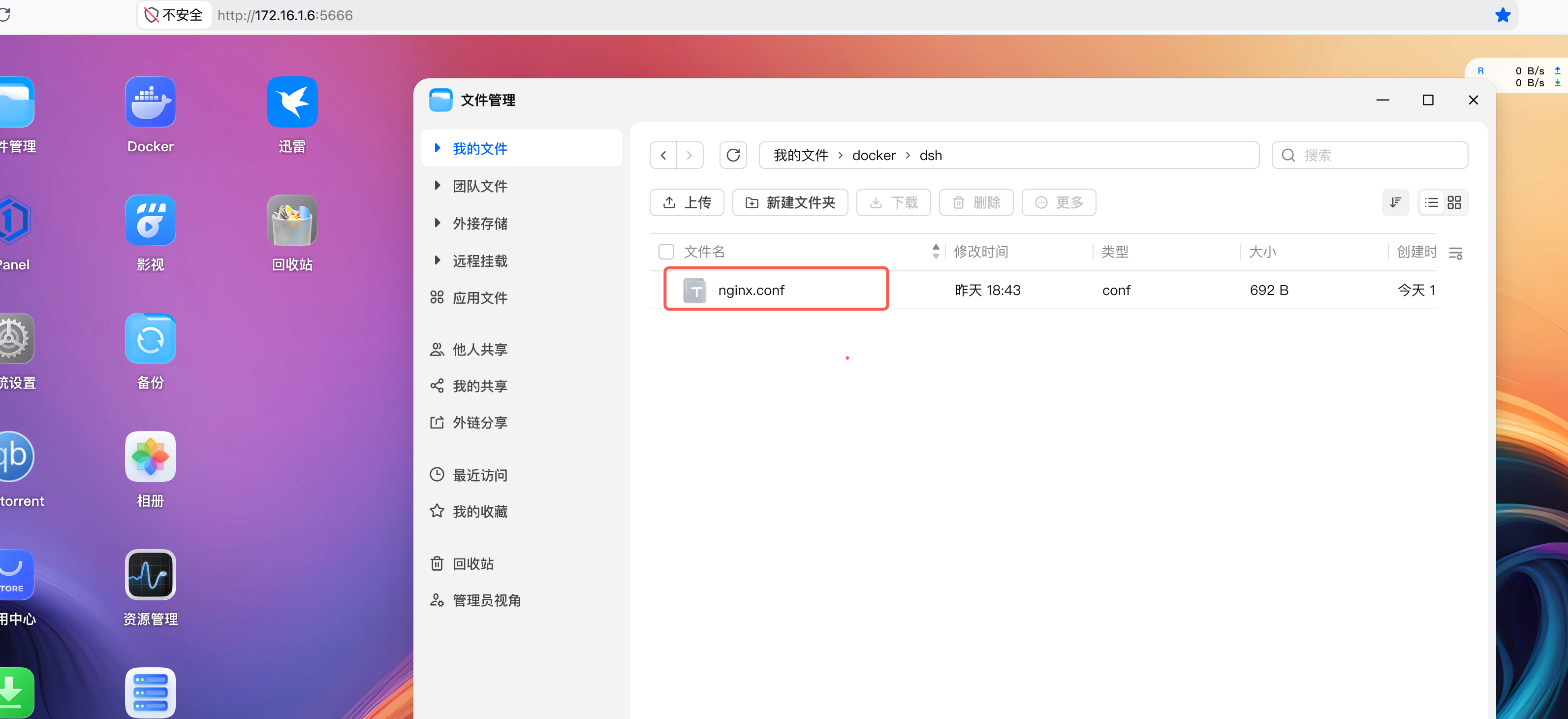Expand the 外接存储 tree node

[437, 223]
